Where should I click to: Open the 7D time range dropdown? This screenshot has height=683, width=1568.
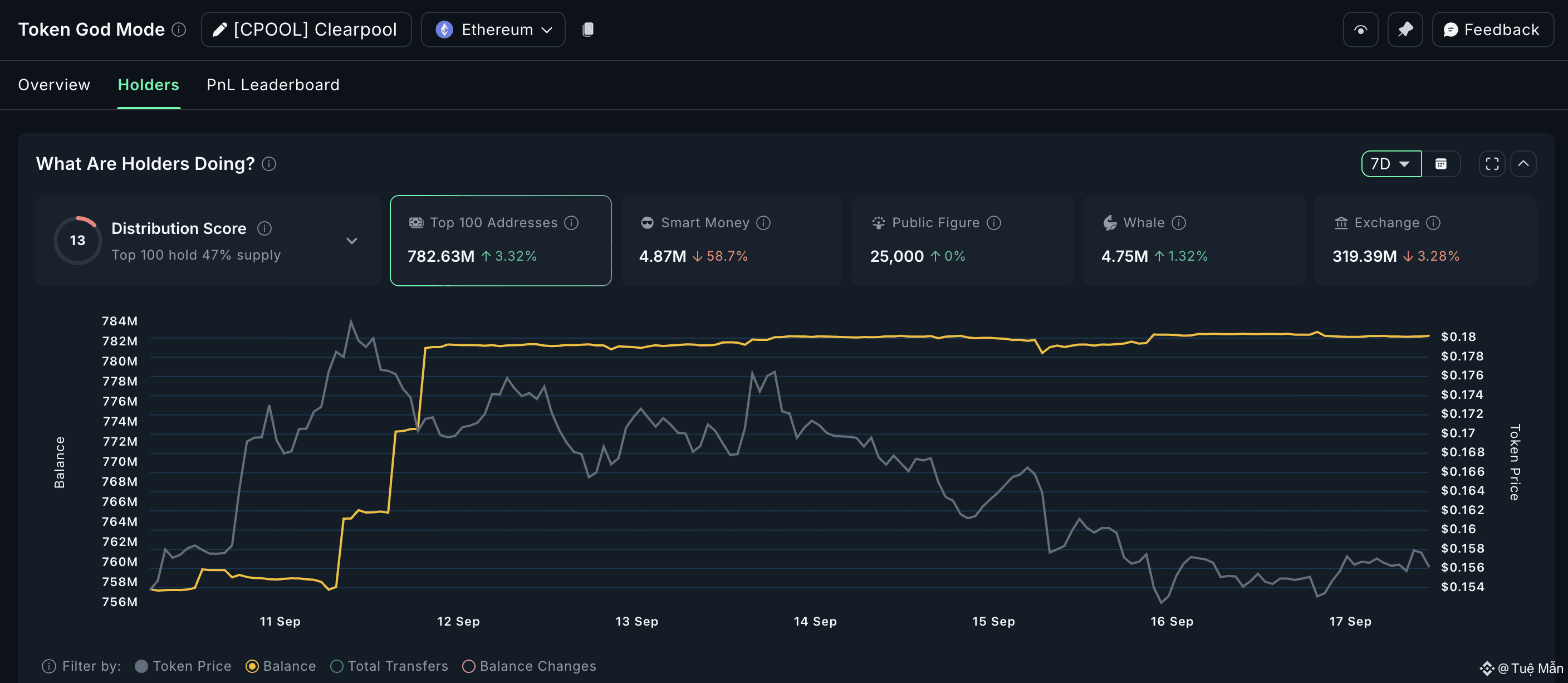[x=1391, y=164]
